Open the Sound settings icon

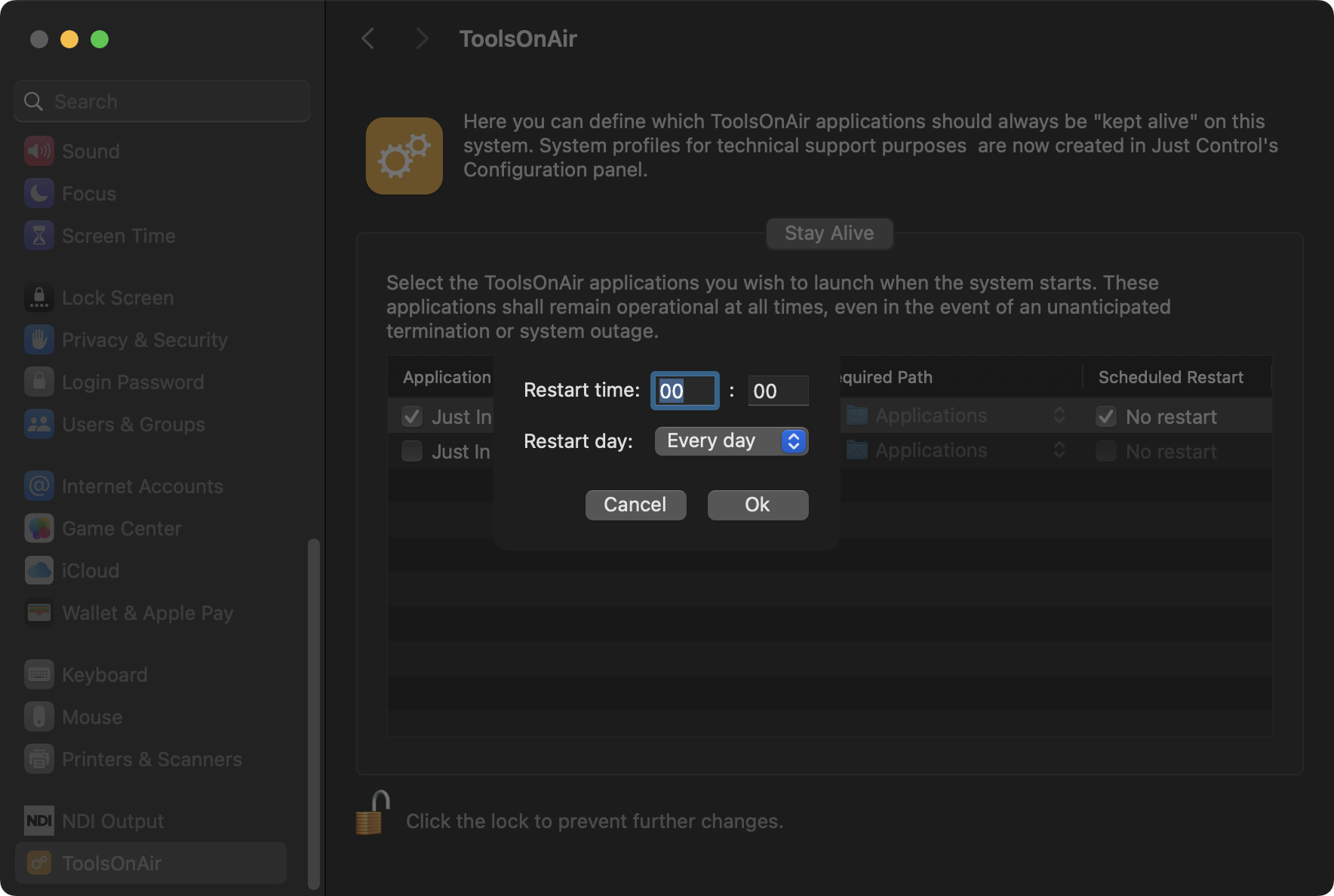(39, 151)
